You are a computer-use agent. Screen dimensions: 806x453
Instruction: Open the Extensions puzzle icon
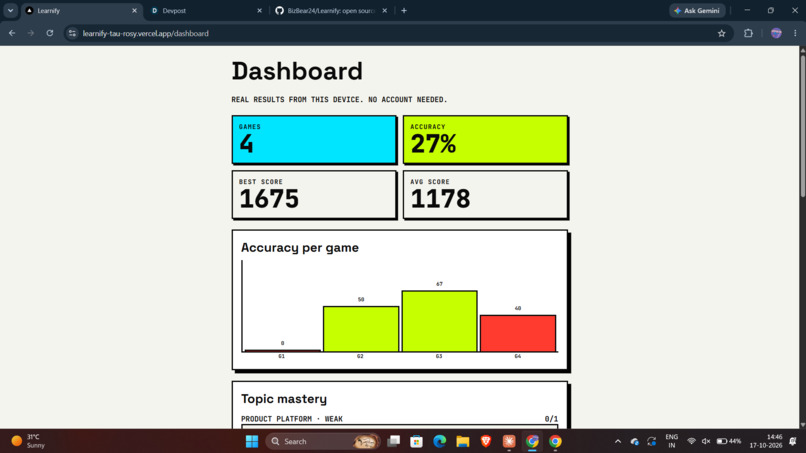(748, 33)
